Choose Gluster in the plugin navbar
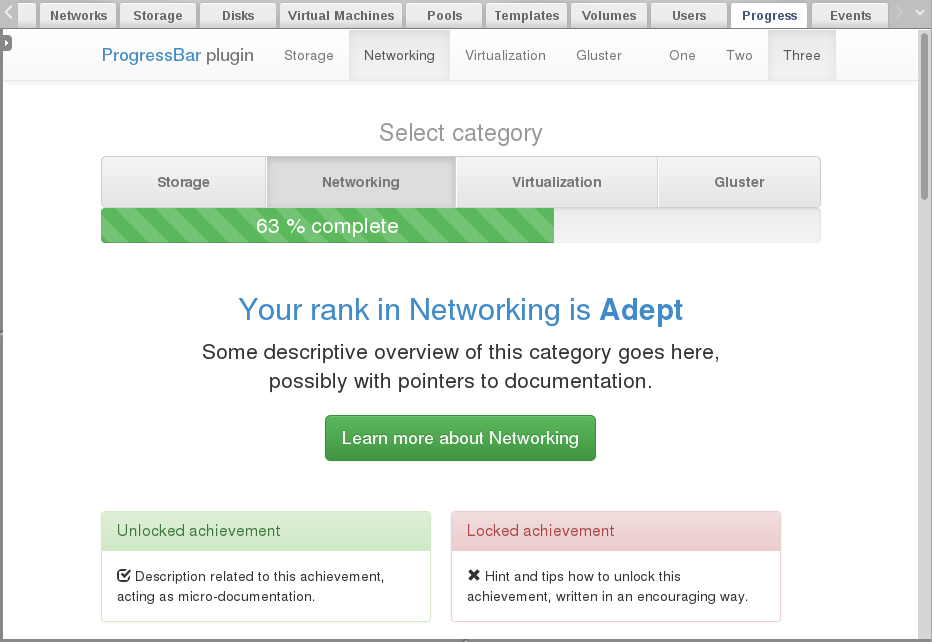 pos(599,55)
